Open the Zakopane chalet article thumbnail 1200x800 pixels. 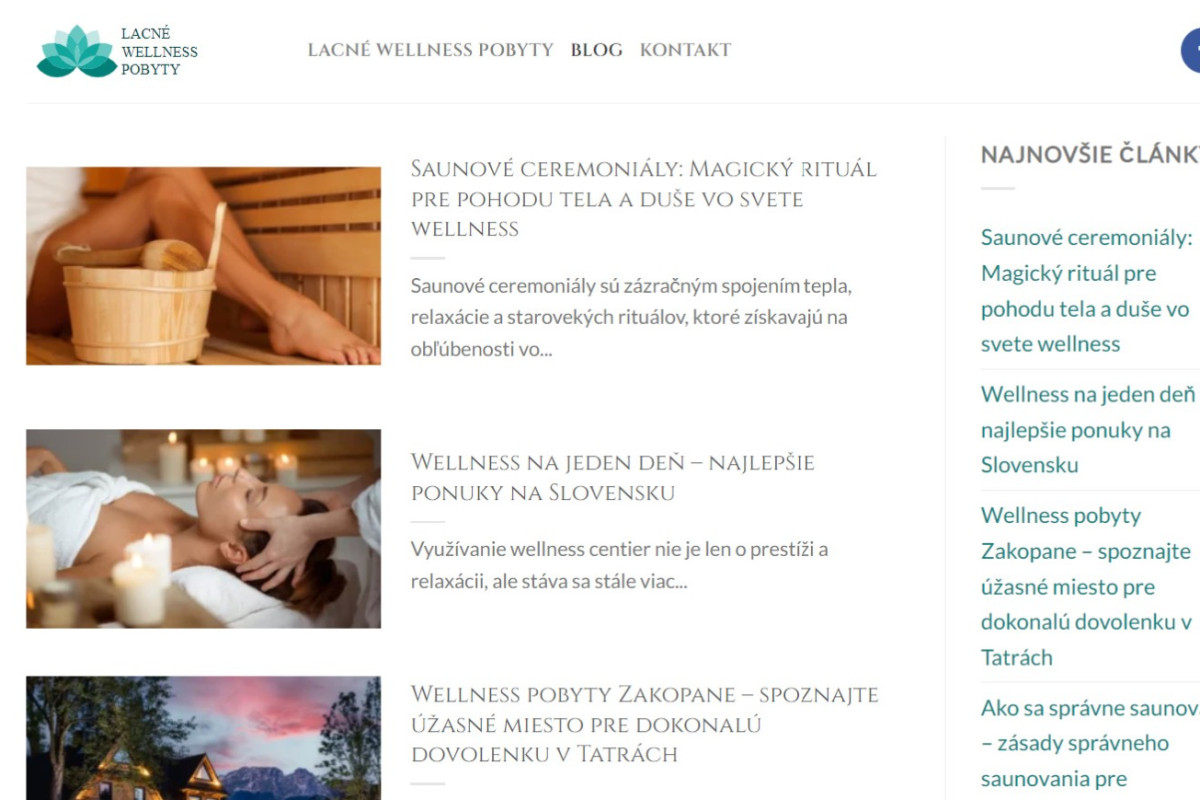pos(204,738)
